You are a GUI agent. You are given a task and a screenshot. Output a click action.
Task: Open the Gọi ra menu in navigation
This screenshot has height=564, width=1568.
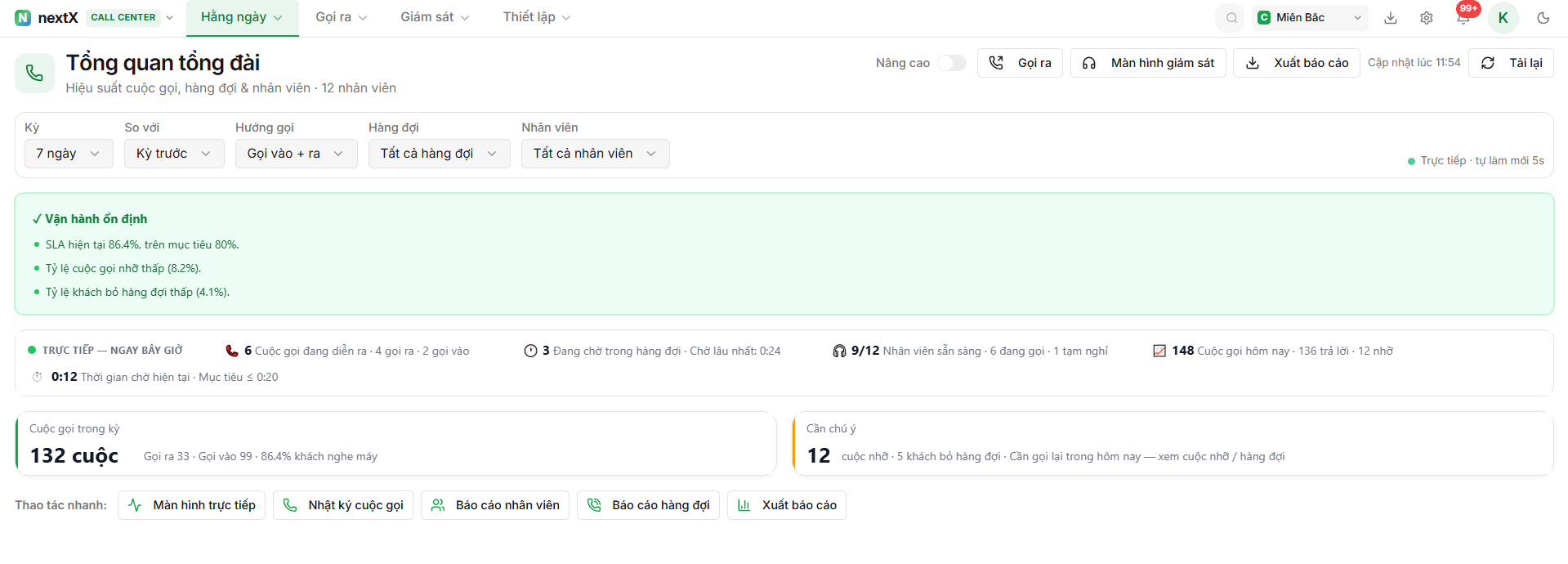pyautogui.click(x=342, y=17)
